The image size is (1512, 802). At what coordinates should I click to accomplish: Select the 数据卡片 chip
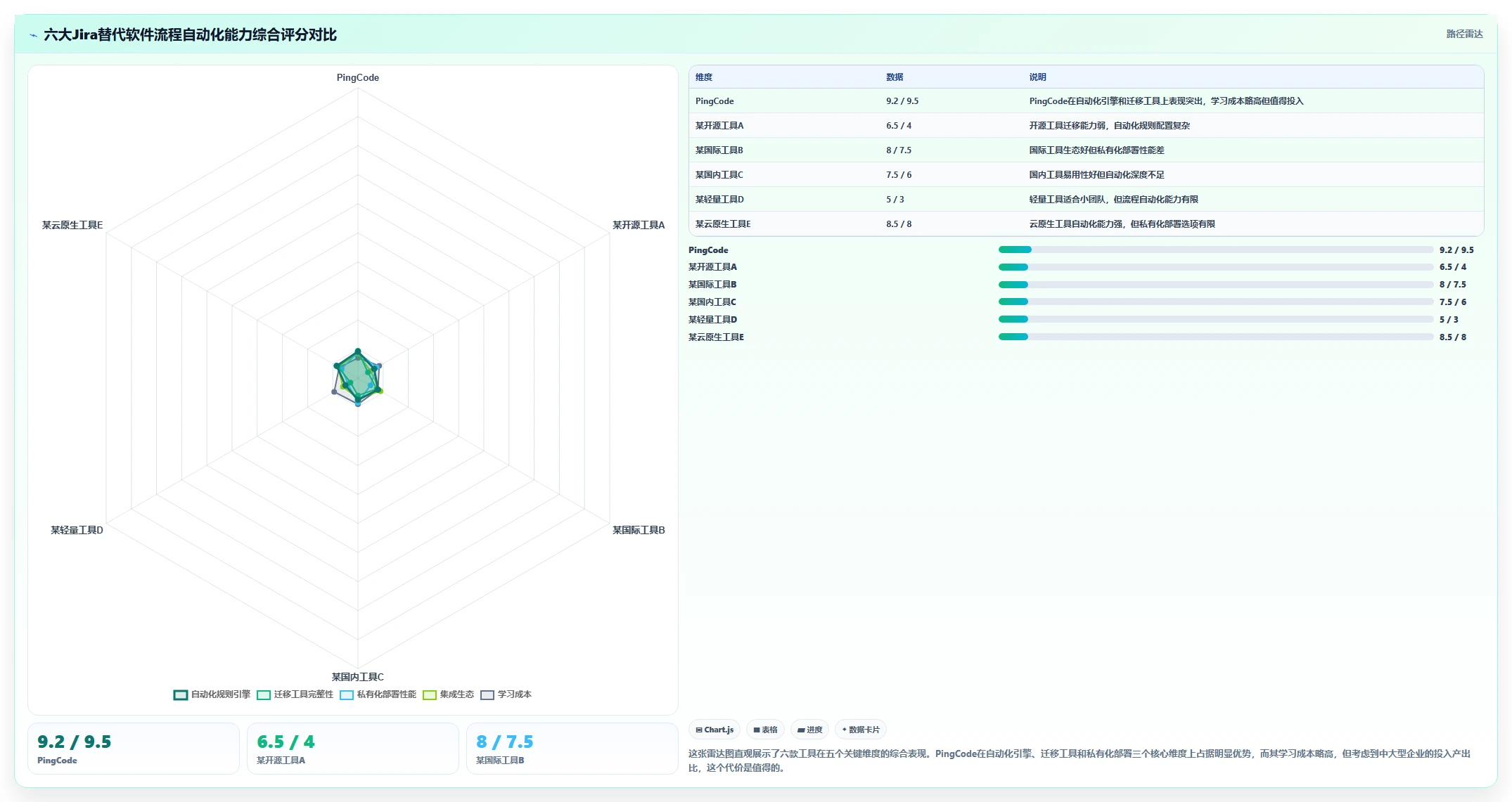[x=861, y=730]
